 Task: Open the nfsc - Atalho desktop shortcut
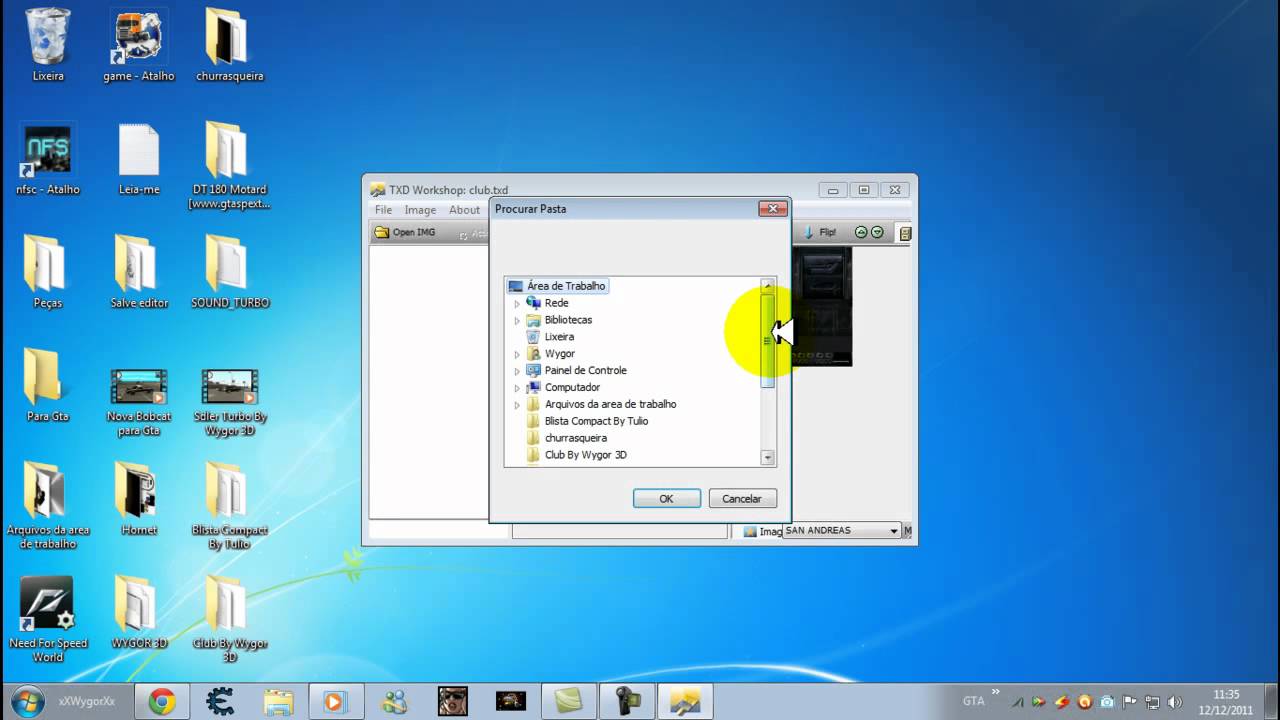click(47, 159)
